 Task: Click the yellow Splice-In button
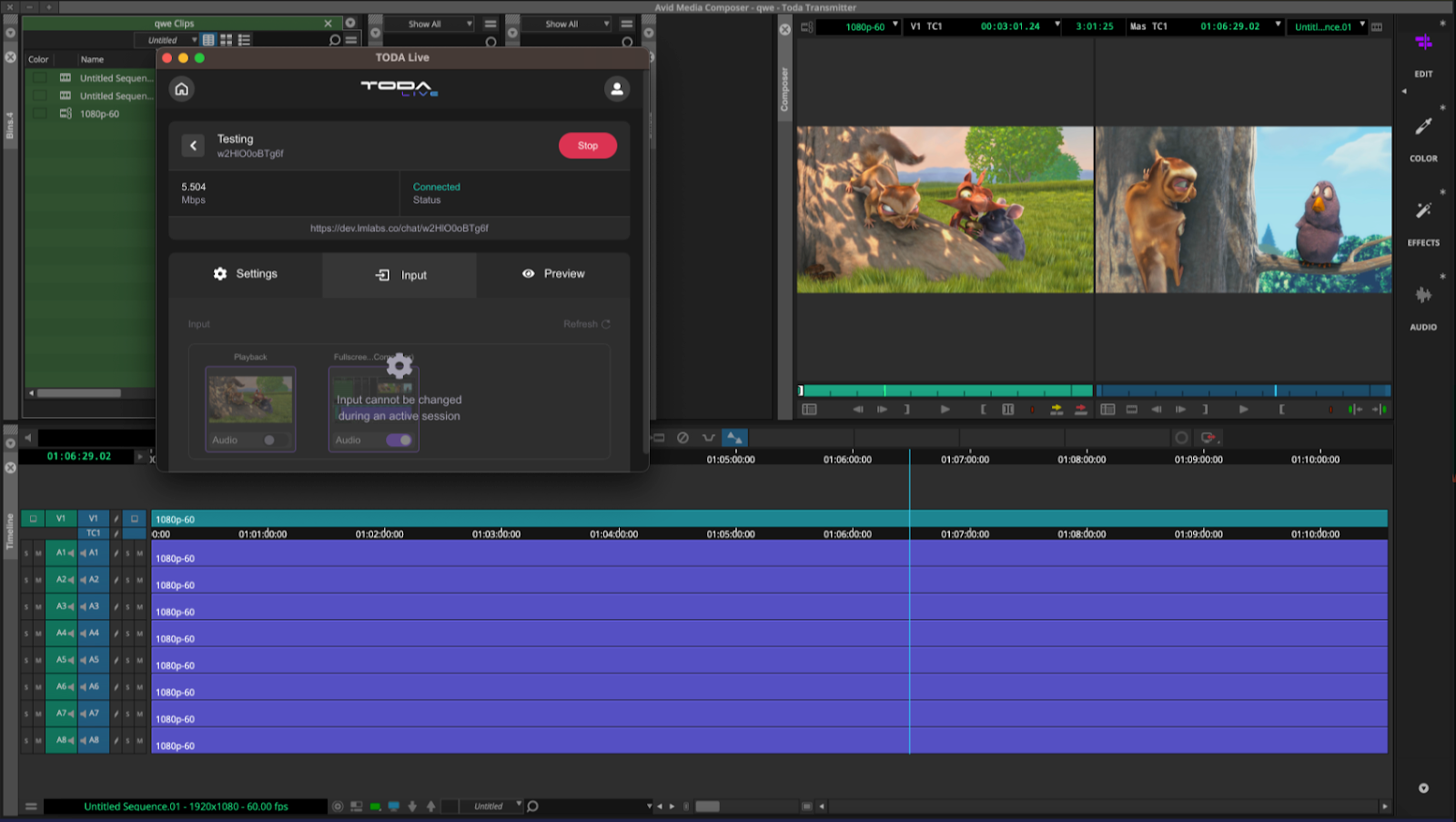pyautogui.click(x=1057, y=410)
